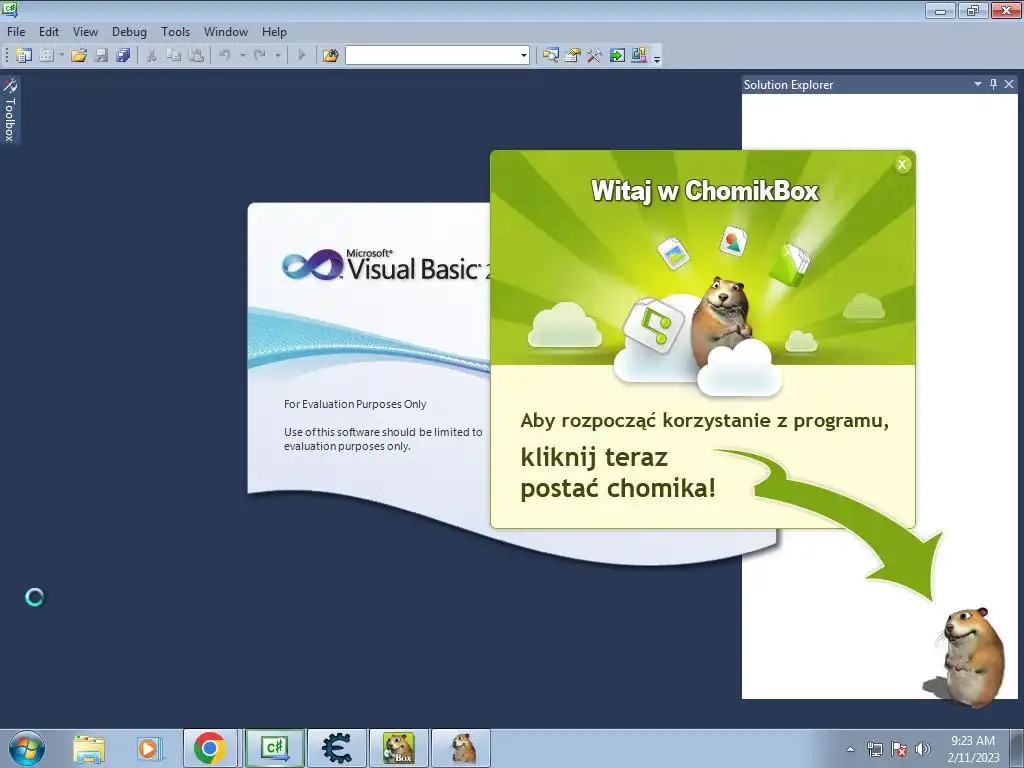Close the Solution Explorer panel

[x=1009, y=84]
